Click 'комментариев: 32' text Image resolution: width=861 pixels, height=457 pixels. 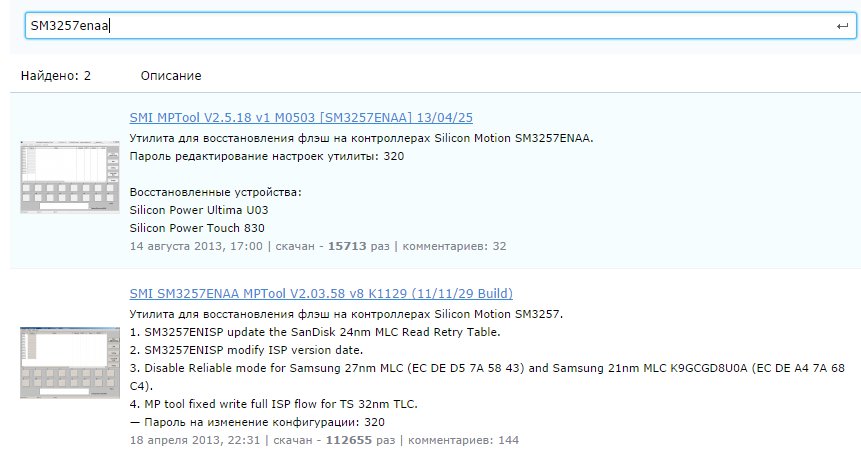click(454, 246)
